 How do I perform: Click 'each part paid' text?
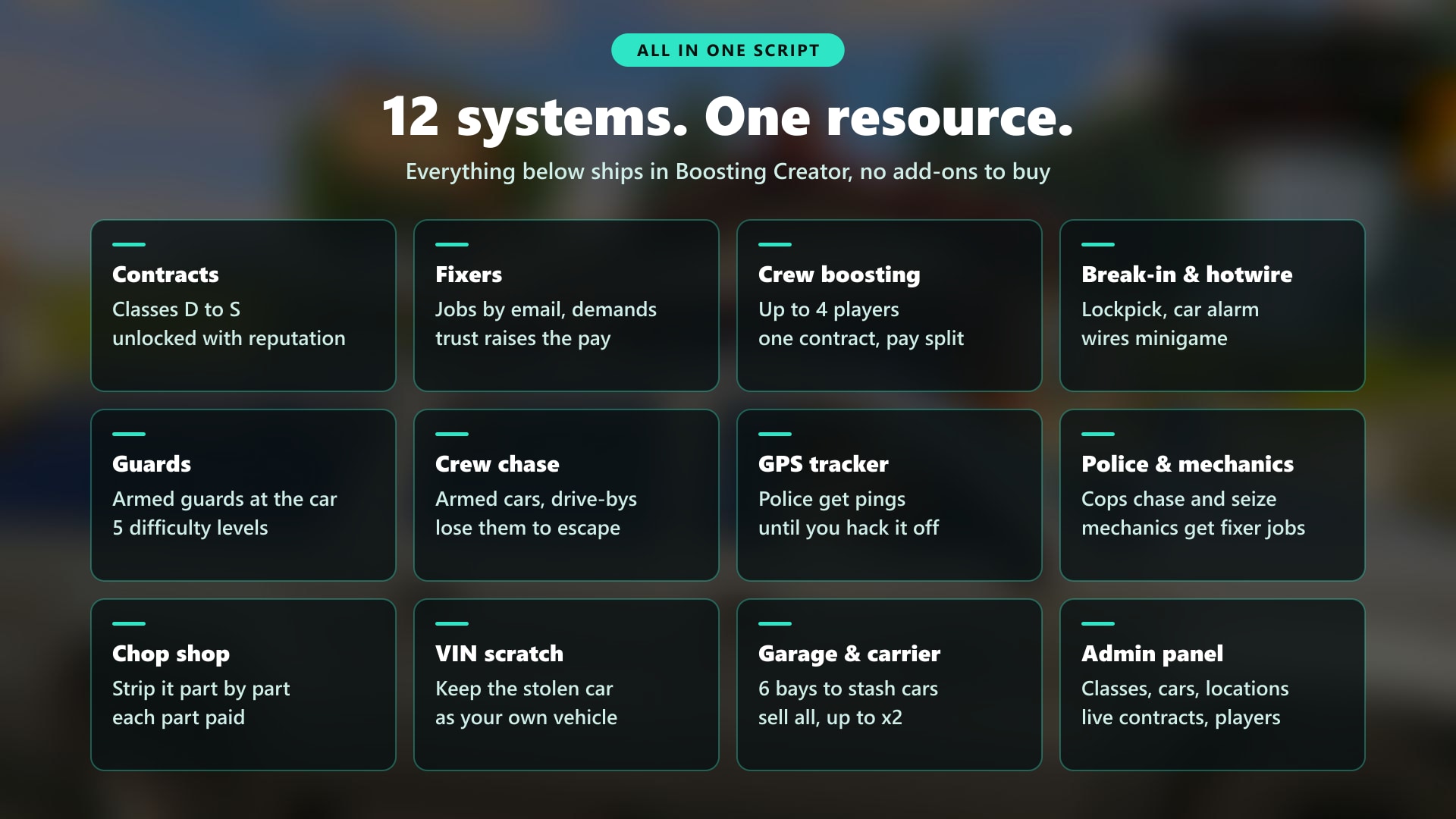(179, 717)
